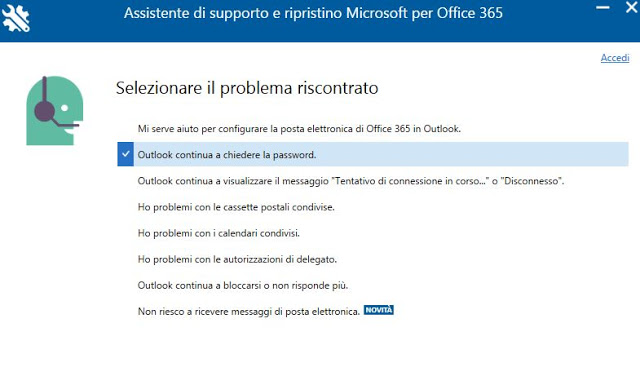
Task: Choose the Tentativo di connessione in corso option
Action: [351, 181]
